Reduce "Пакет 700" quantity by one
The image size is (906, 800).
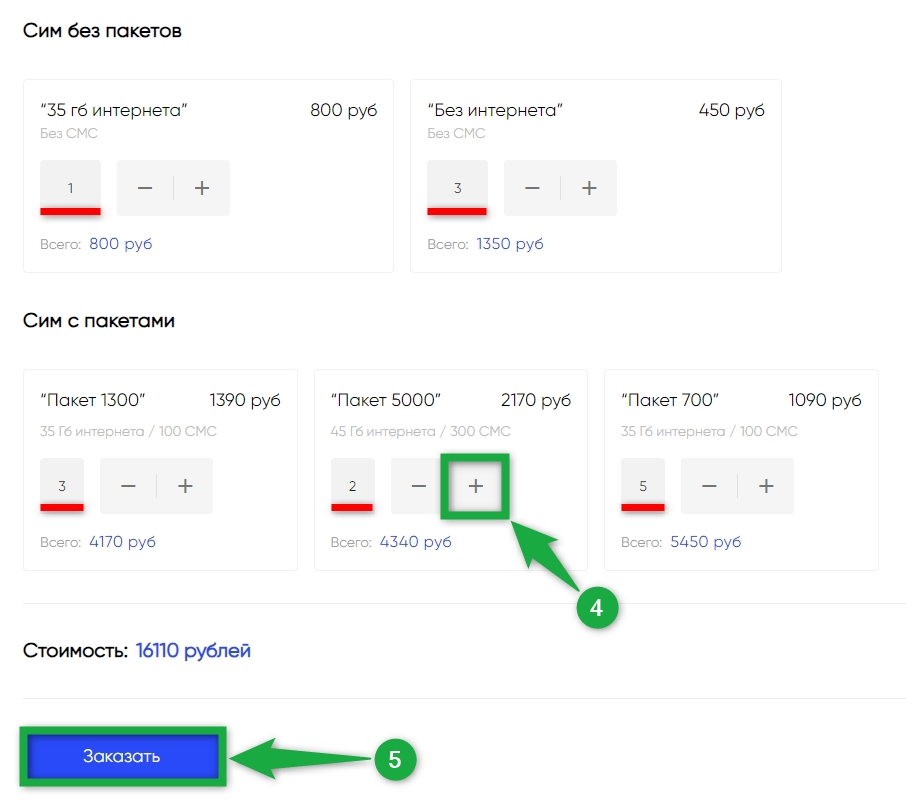pyautogui.click(x=710, y=486)
